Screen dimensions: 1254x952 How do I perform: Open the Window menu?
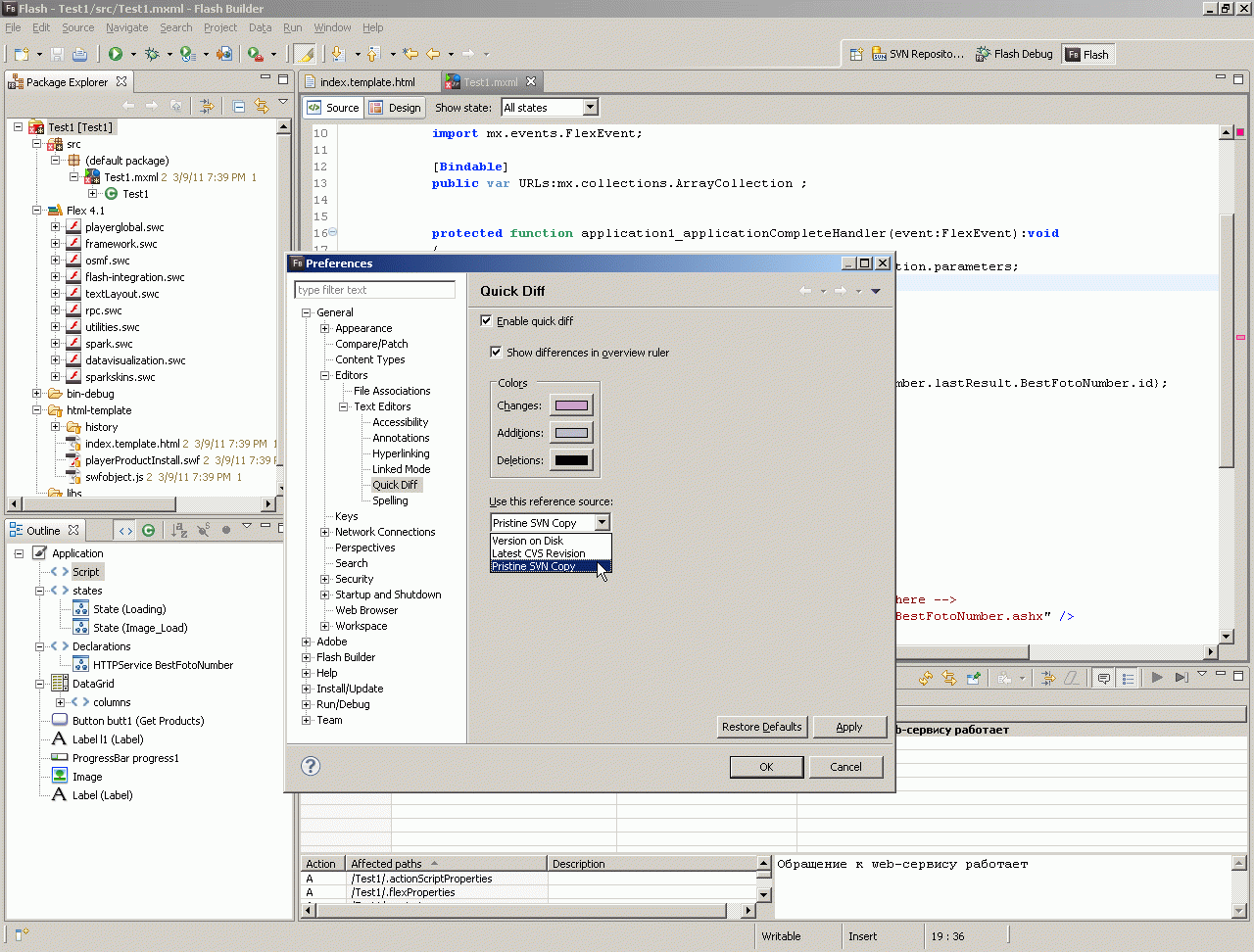tap(332, 27)
